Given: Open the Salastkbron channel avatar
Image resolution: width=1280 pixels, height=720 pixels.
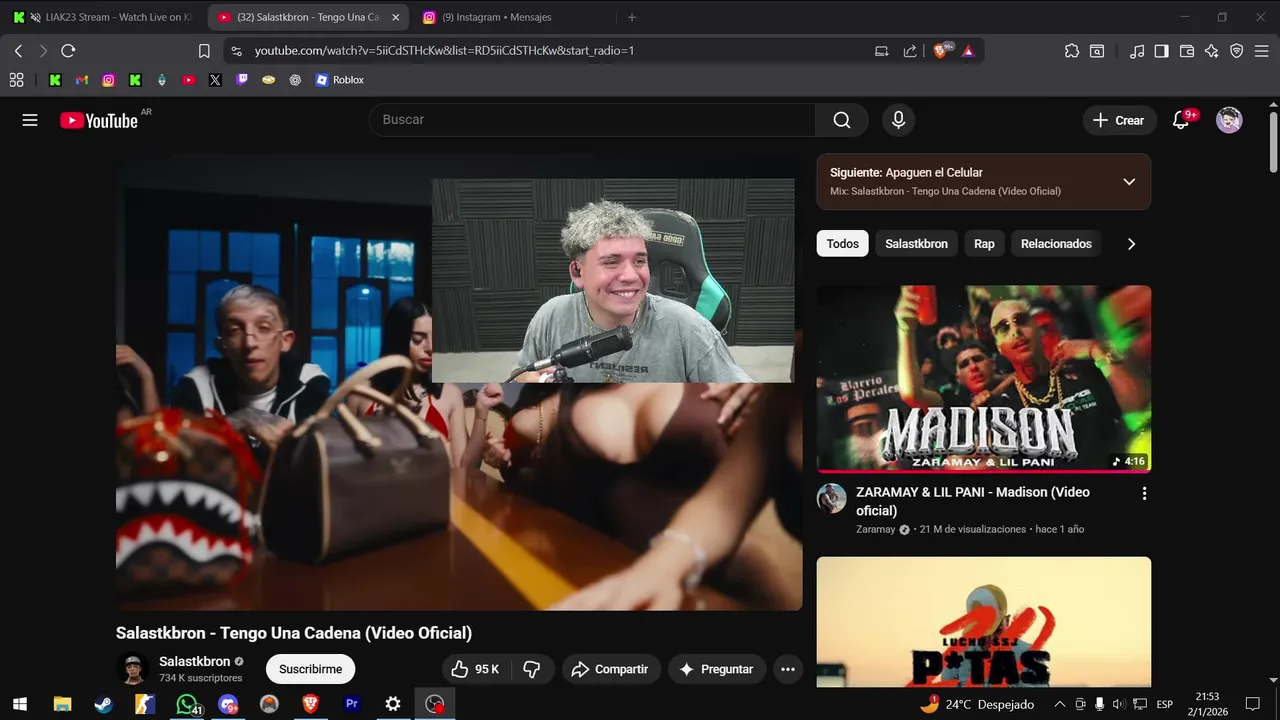Looking at the screenshot, I should 132,669.
